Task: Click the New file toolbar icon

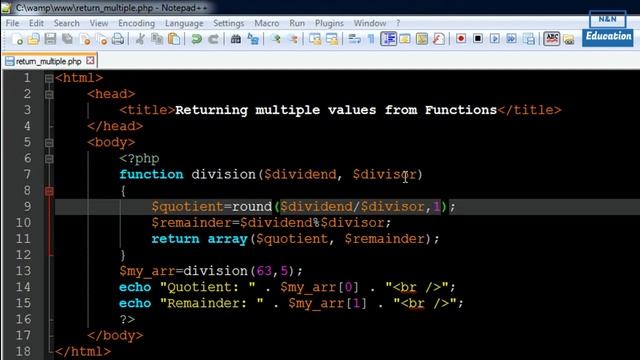Action: tap(17, 39)
